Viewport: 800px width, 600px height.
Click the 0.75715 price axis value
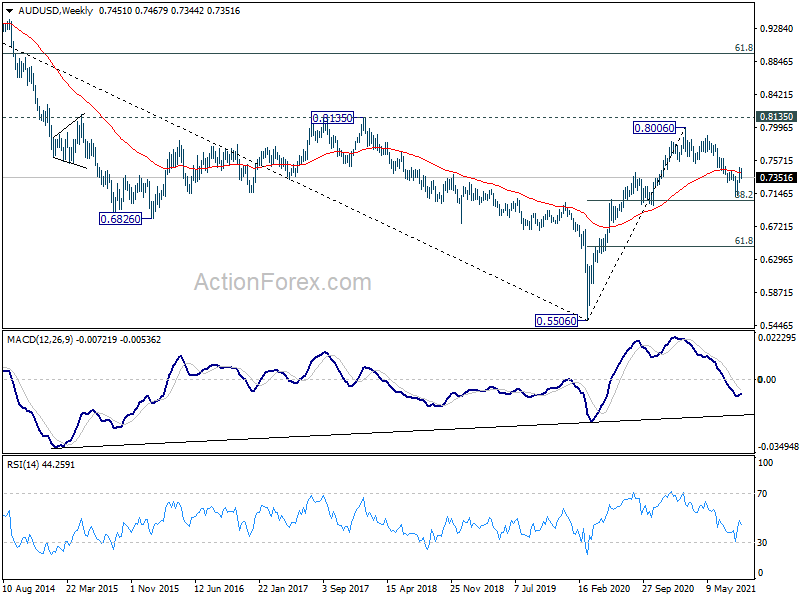pyautogui.click(x=777, y=160)
